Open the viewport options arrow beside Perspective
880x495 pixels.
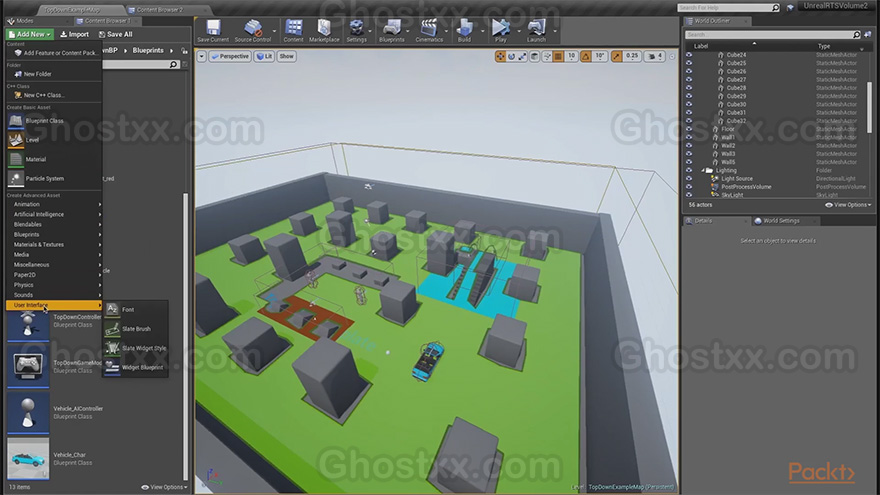click(x=201, y=56)
